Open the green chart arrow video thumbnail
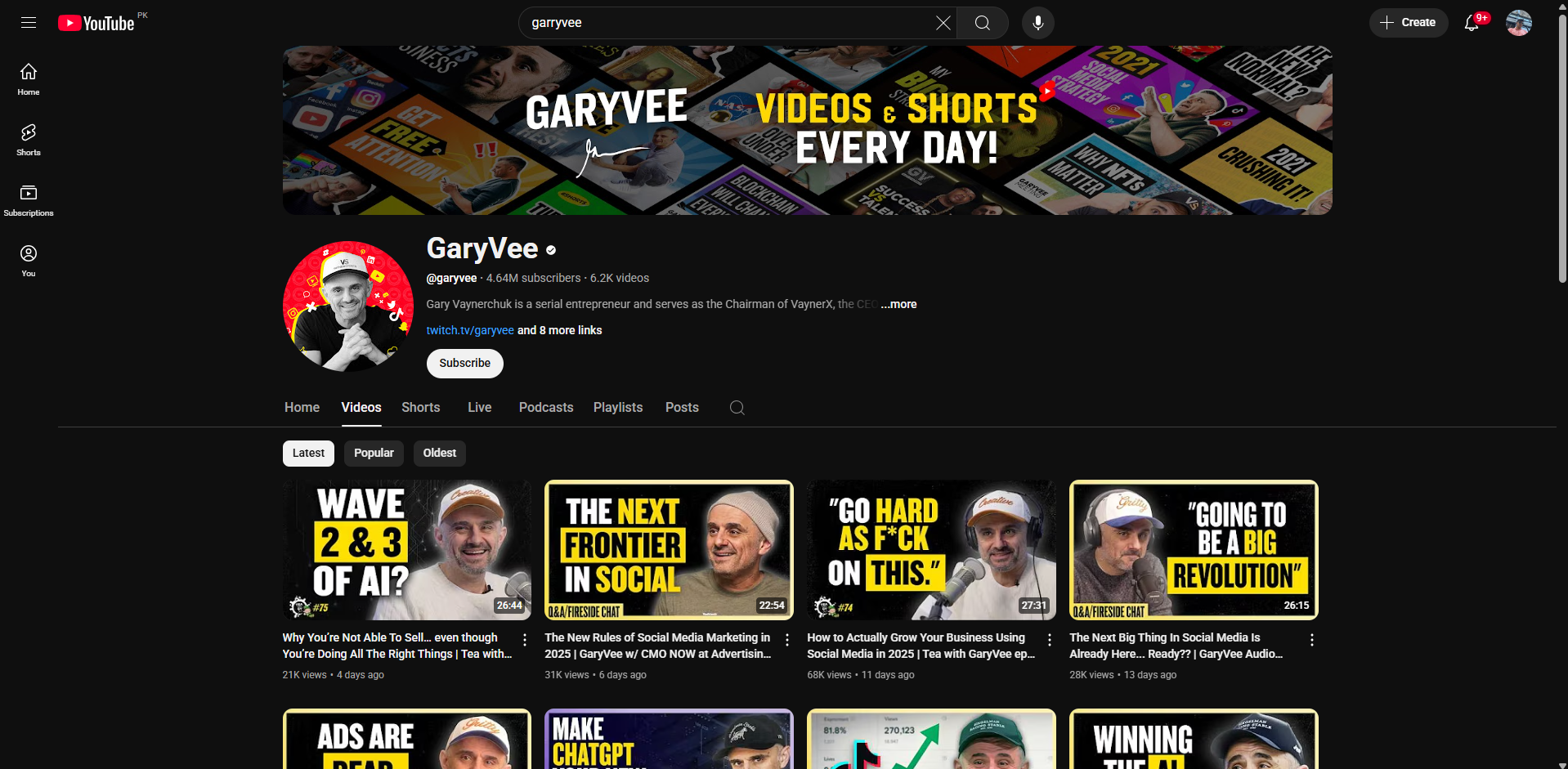 (x=932, y=739)
